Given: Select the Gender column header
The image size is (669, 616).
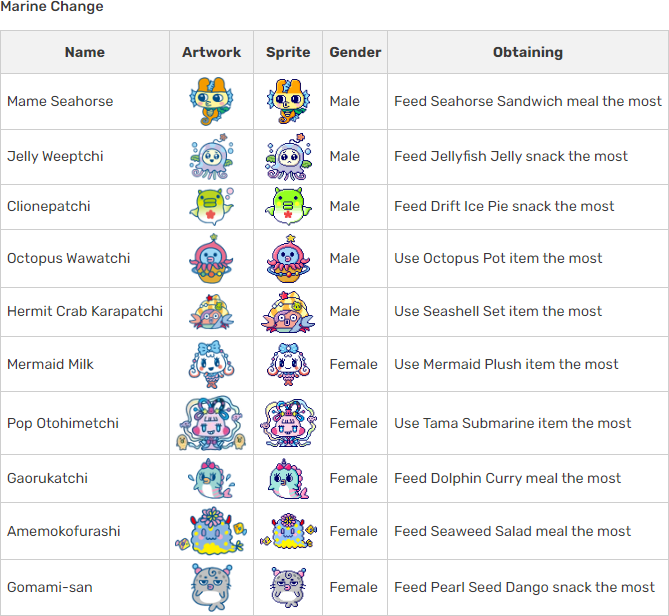Looking at the screenshot, I should [355, 52].
